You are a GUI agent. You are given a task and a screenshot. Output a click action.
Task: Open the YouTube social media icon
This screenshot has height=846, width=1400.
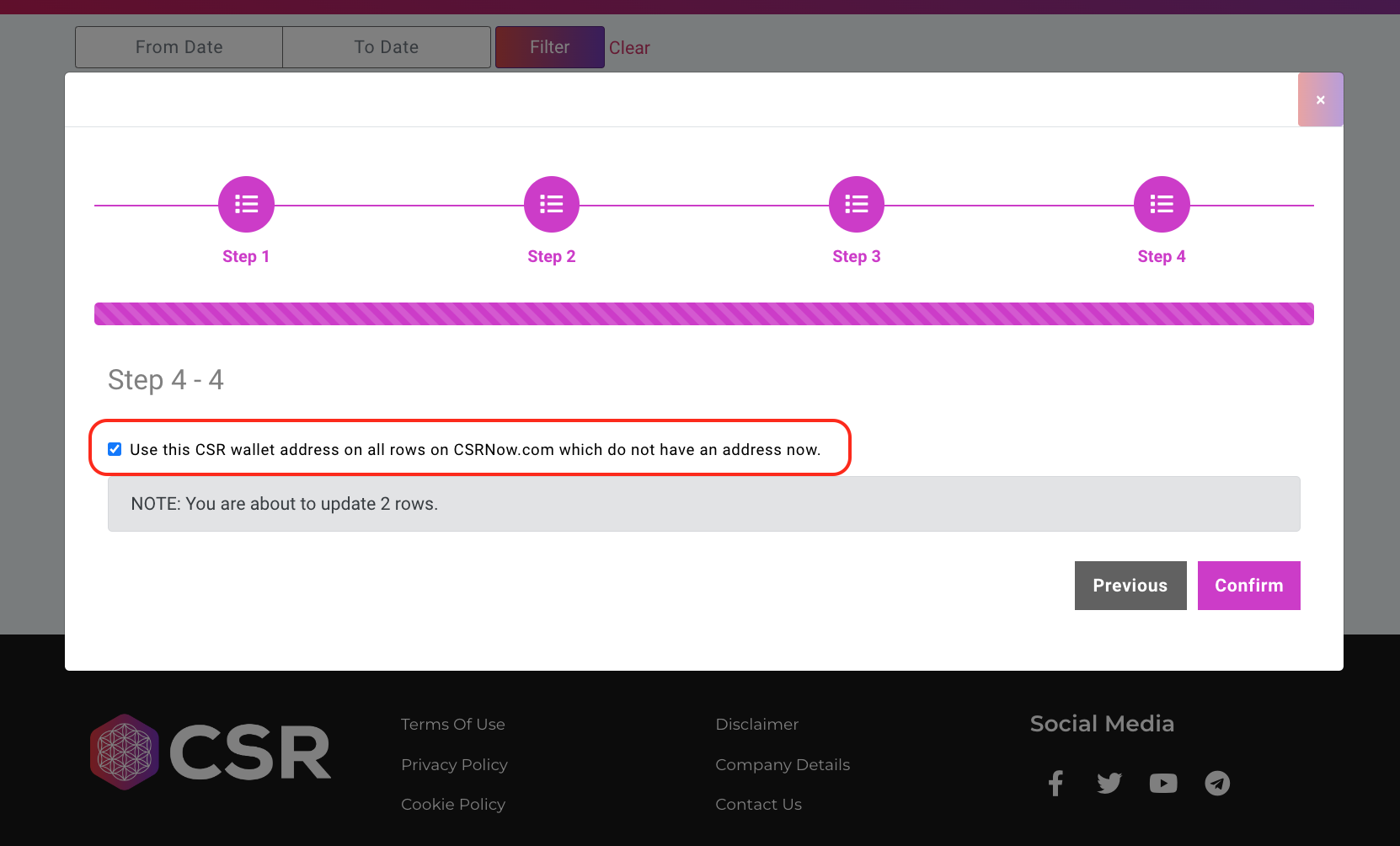point(1163,783)
